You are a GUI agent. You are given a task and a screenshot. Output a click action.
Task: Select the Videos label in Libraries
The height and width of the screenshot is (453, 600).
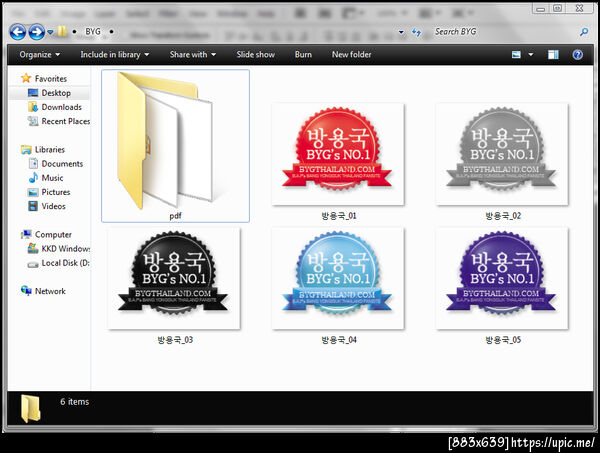54,206
